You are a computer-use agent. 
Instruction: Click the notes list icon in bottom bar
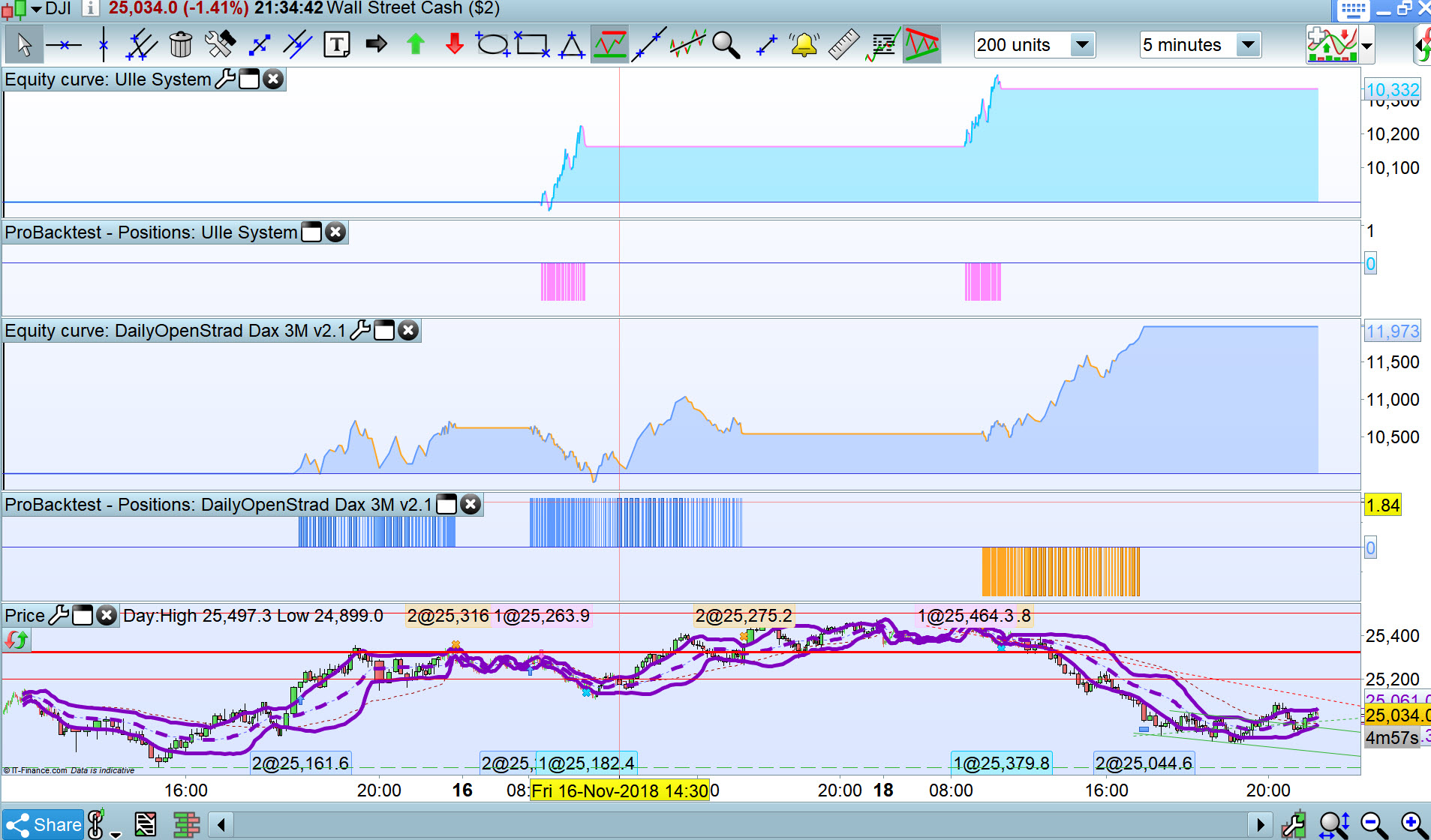click(x=146, y=825)
